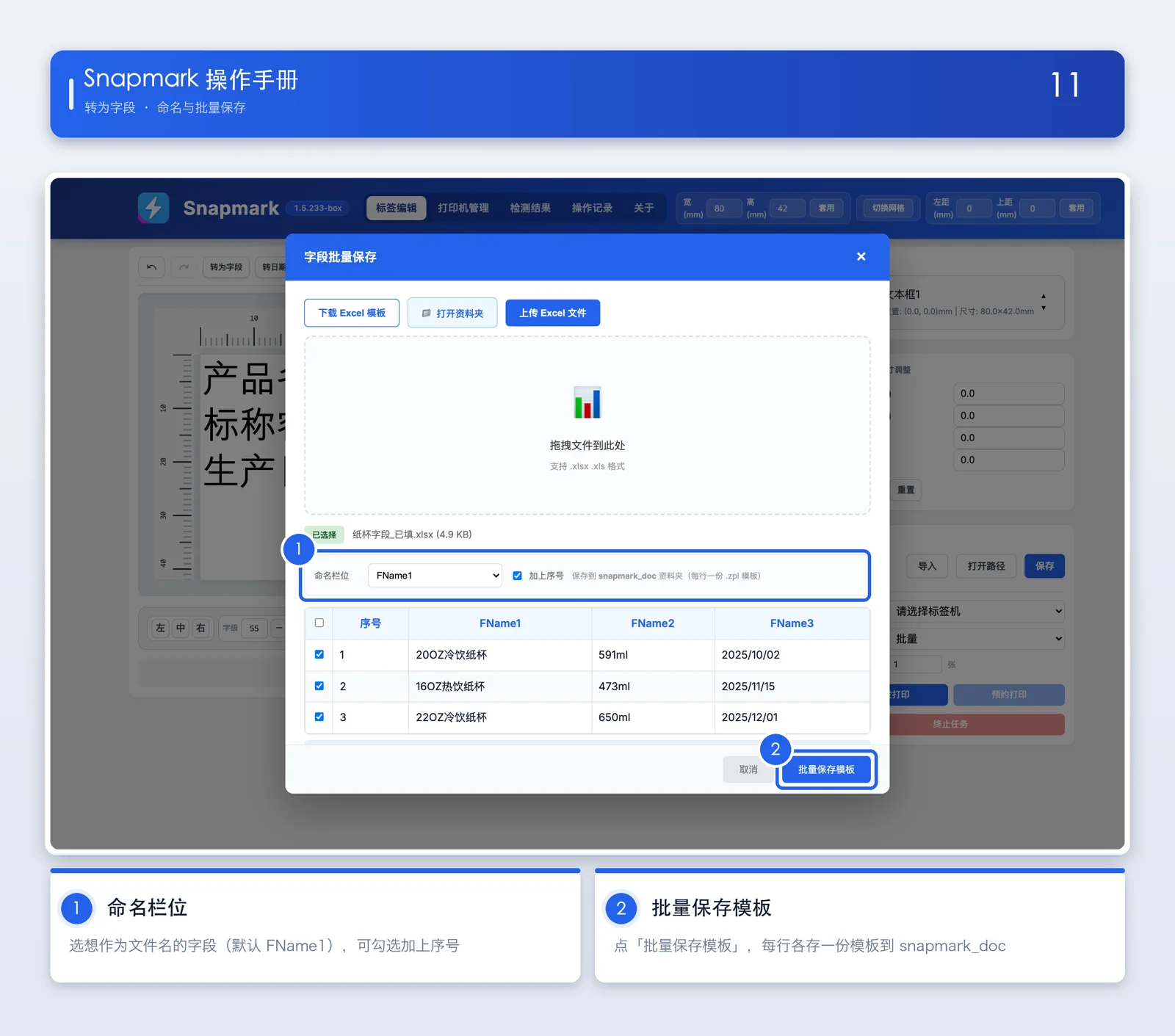This screenshot has width=1175, height=1036.
Task: Click the 导入 button
Action: pos(928,566)
